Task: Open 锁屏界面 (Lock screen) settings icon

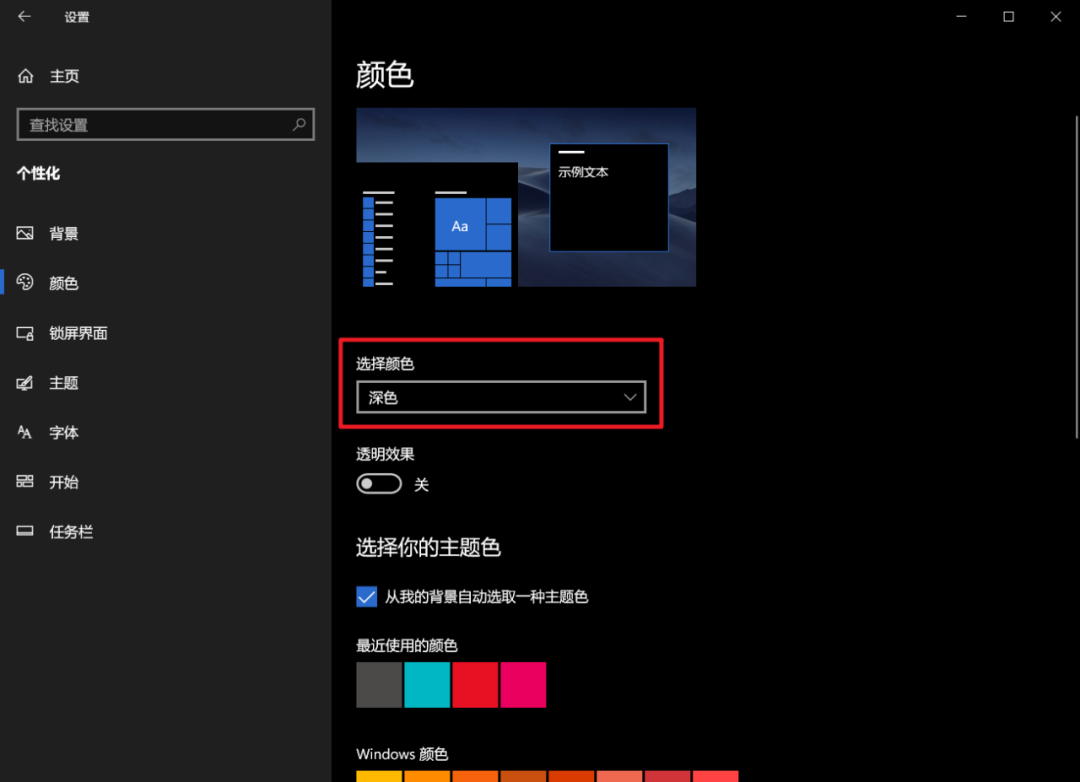Action: point(24,333)
